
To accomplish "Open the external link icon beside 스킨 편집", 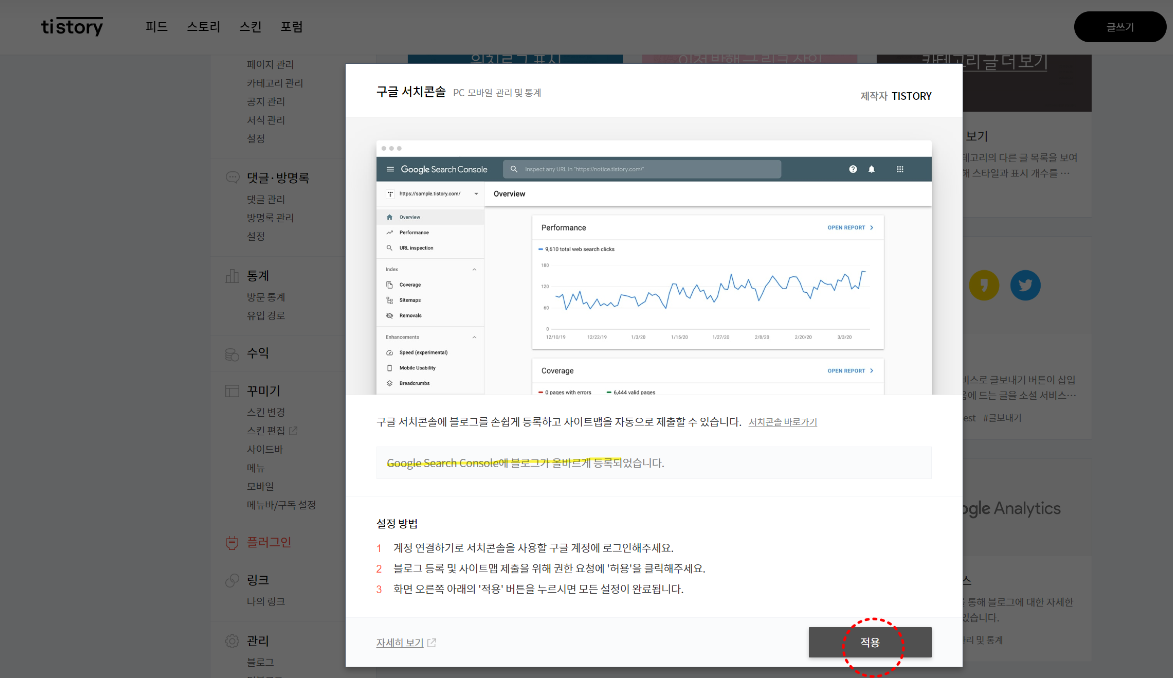I will pos(293,430).
